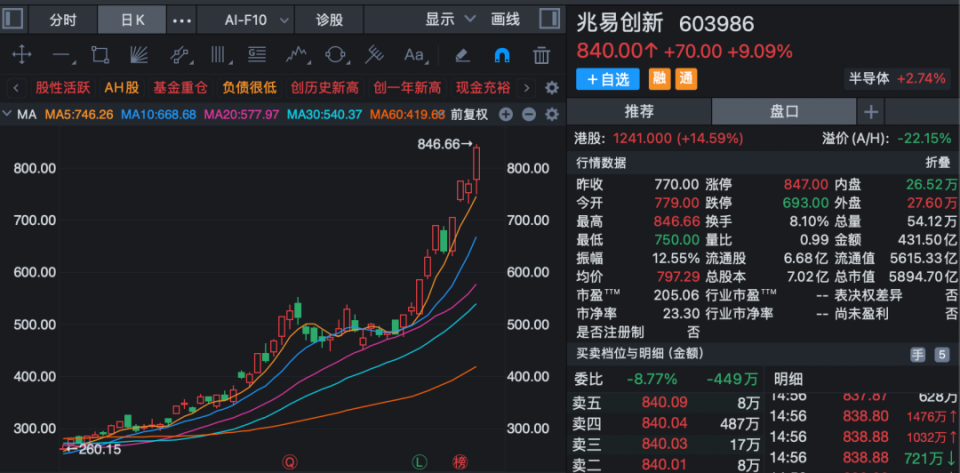Click the 现金充裕 tag

pos(482,88)
